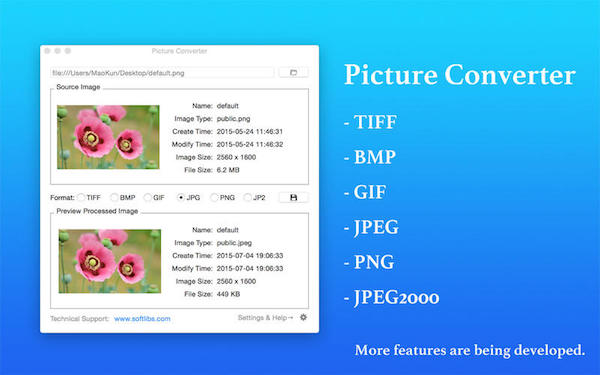
Task: Click the Technical Support label
Action: tap(80, 319)
